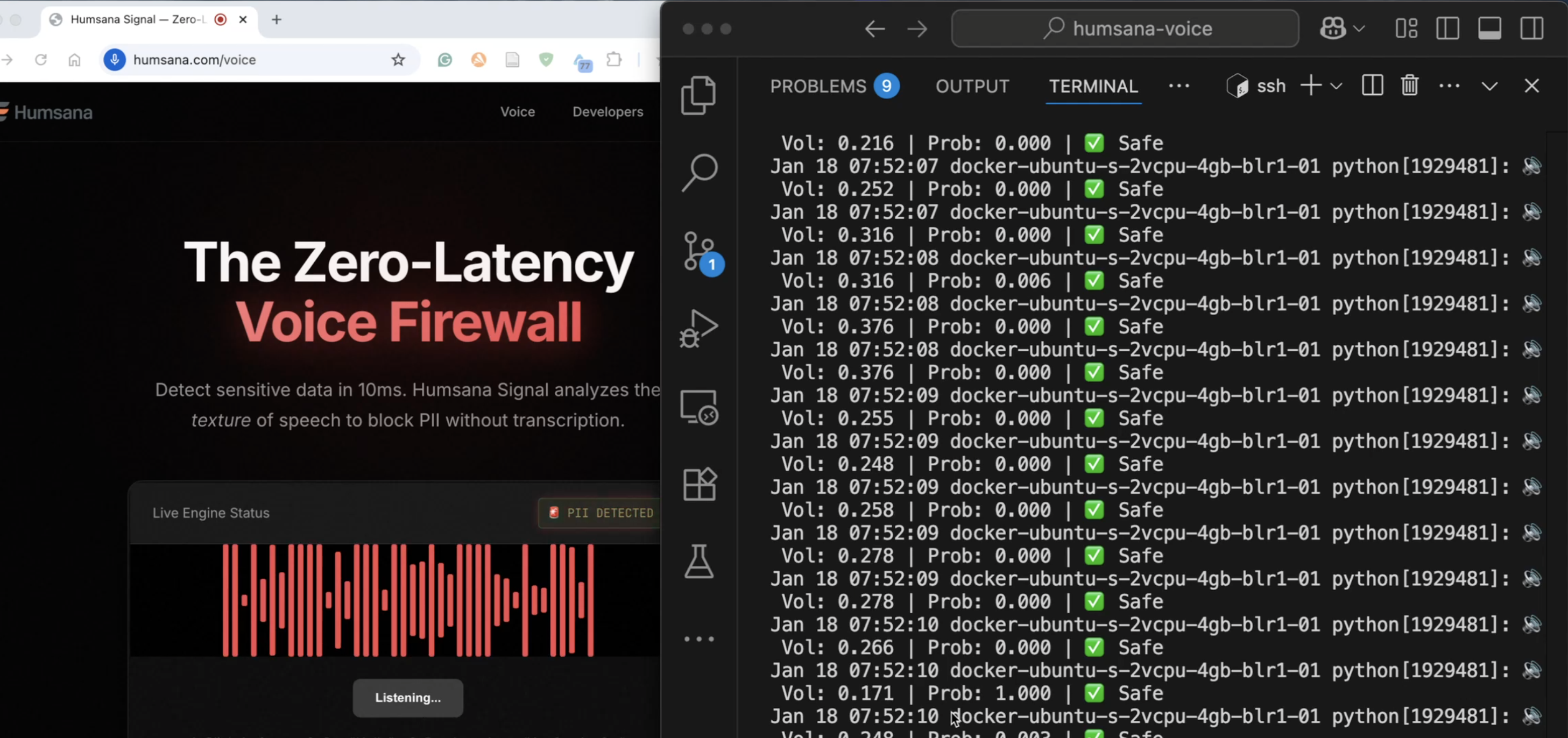Toggle the secondary side bar
This screenshot has width=1568, height=738.
1531,29
